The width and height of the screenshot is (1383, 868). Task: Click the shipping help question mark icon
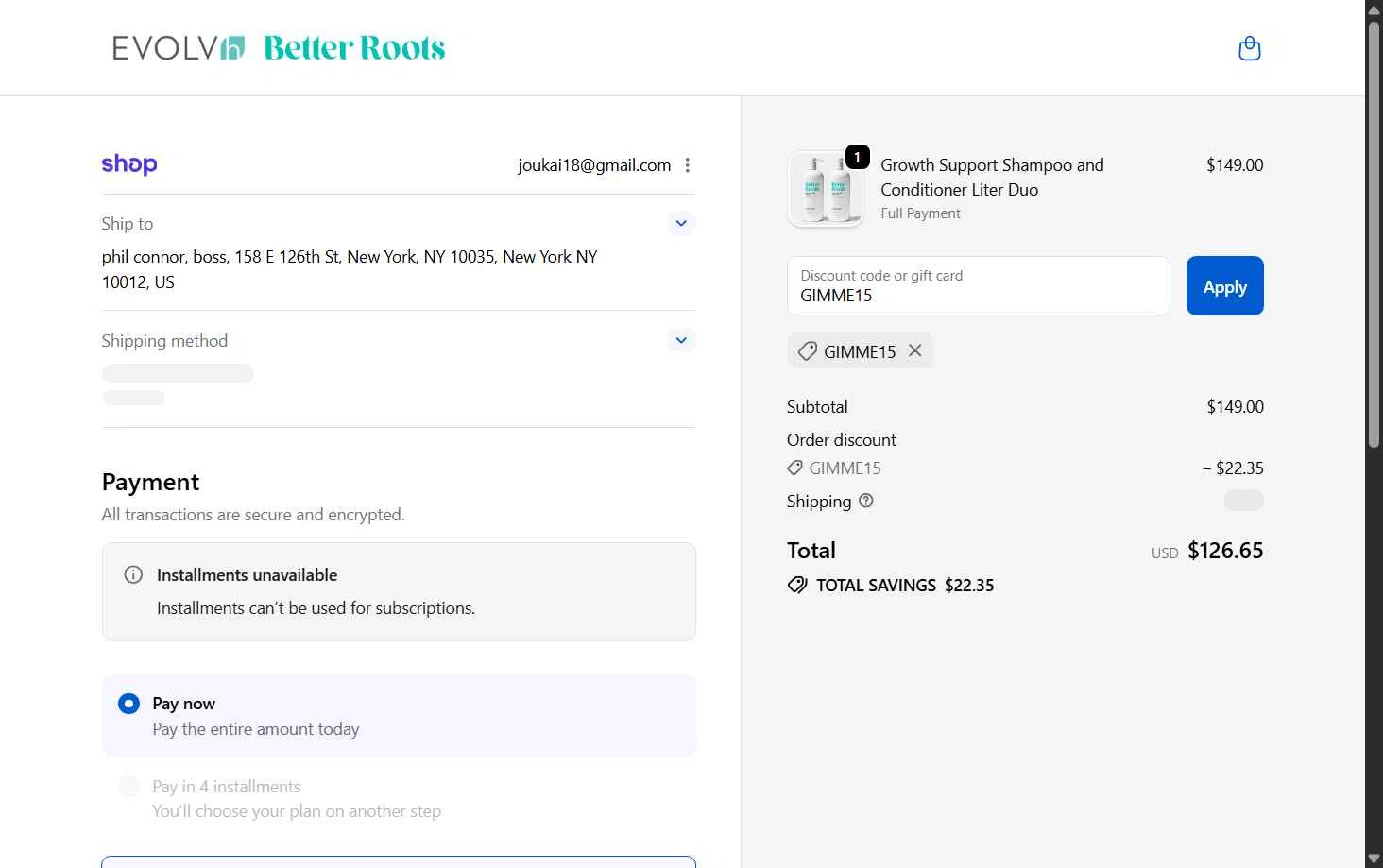pyautogui.click(x=866, y=501)
